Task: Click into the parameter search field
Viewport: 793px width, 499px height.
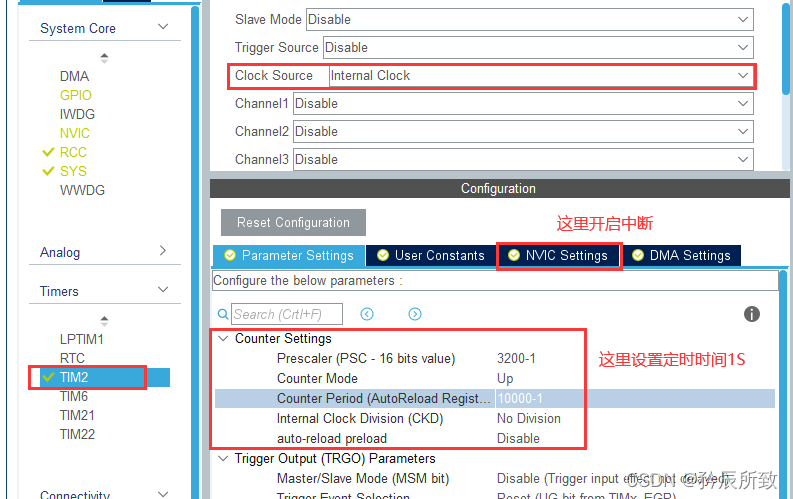Action: coord(287,314)
